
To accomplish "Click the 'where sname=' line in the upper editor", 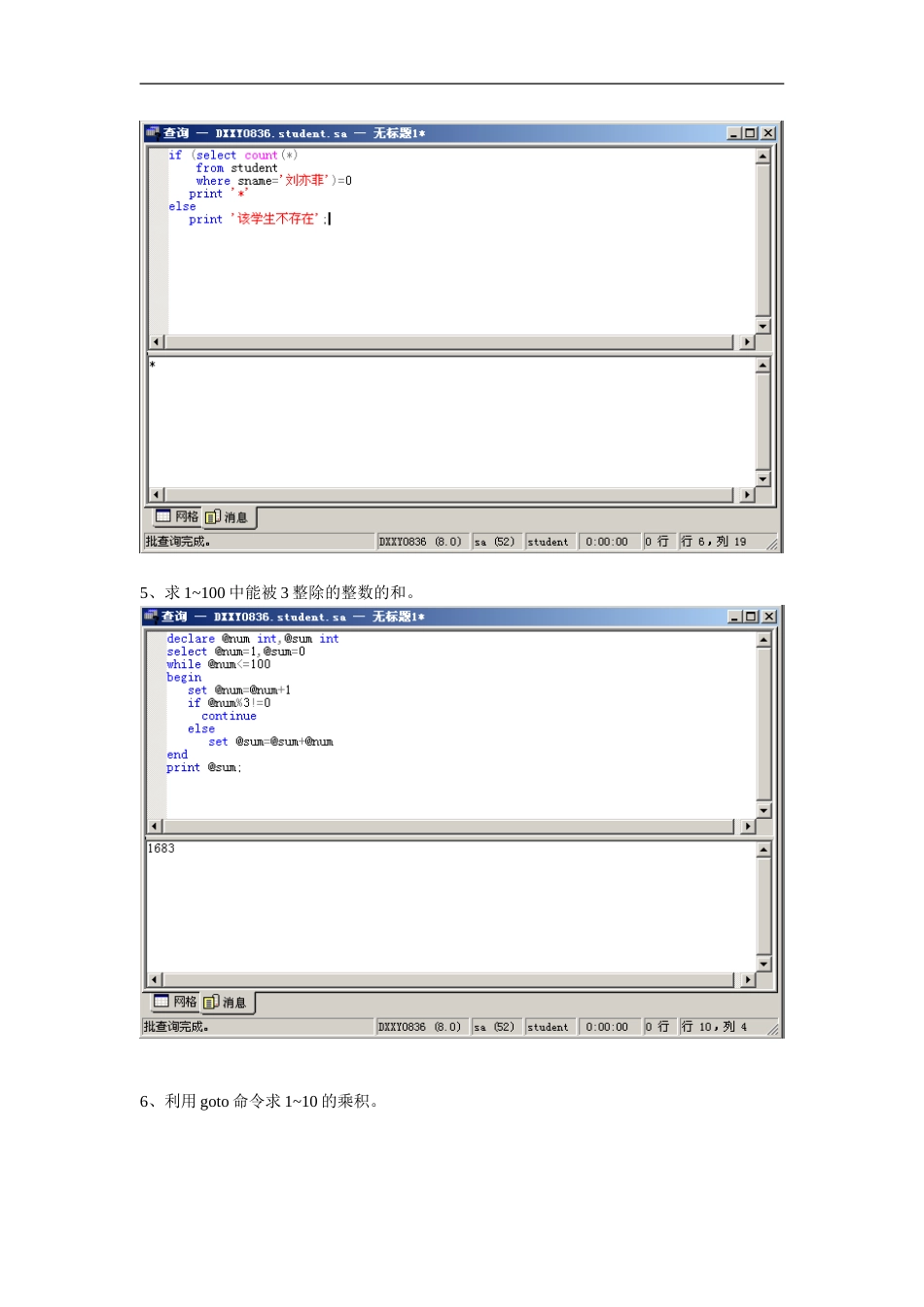I will point(274,181).
